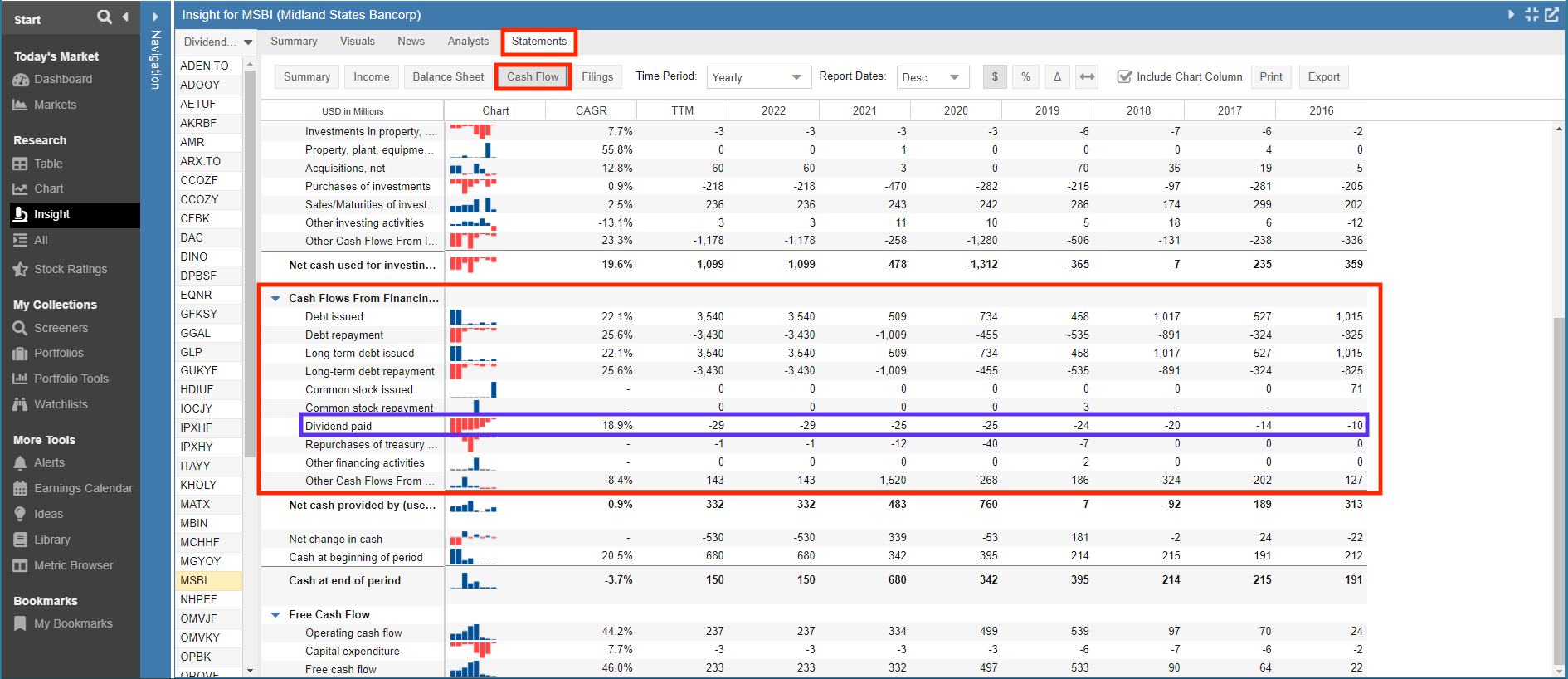The image size is (1568, 679).
Task: Open the Time Period Yearly dropdown
Action: point(758,77)
